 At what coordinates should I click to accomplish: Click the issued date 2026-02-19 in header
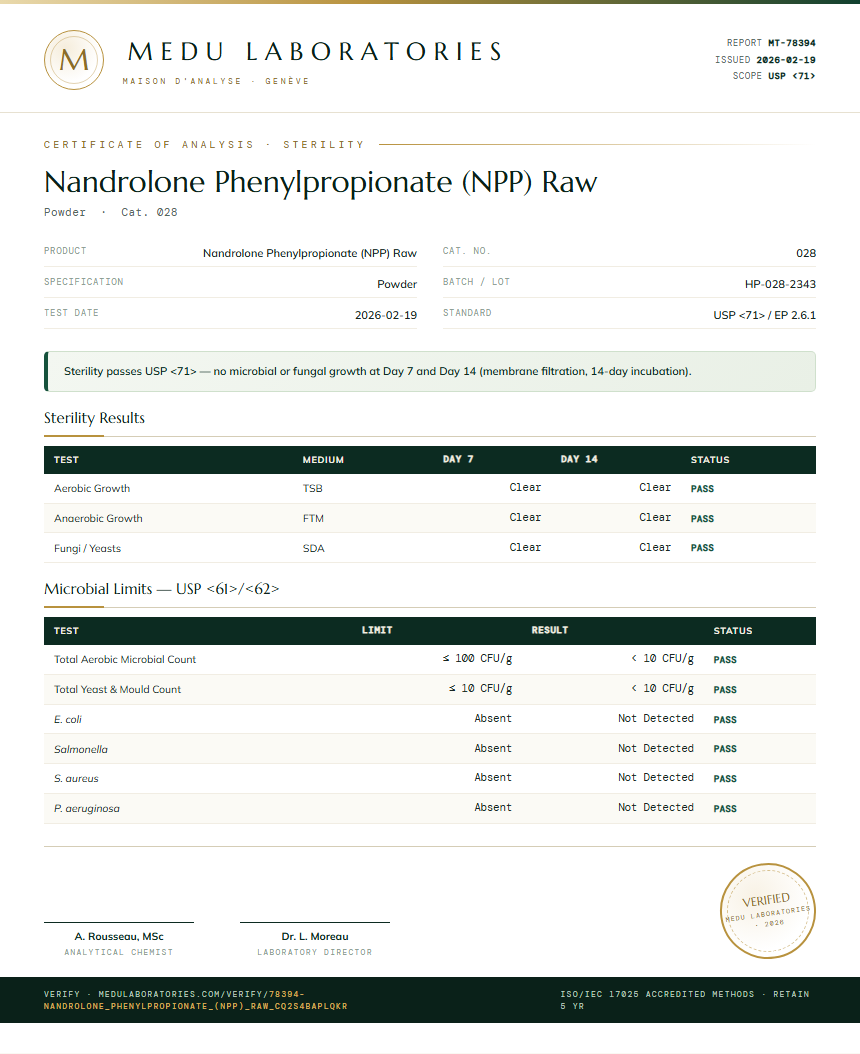coord(785,60)
